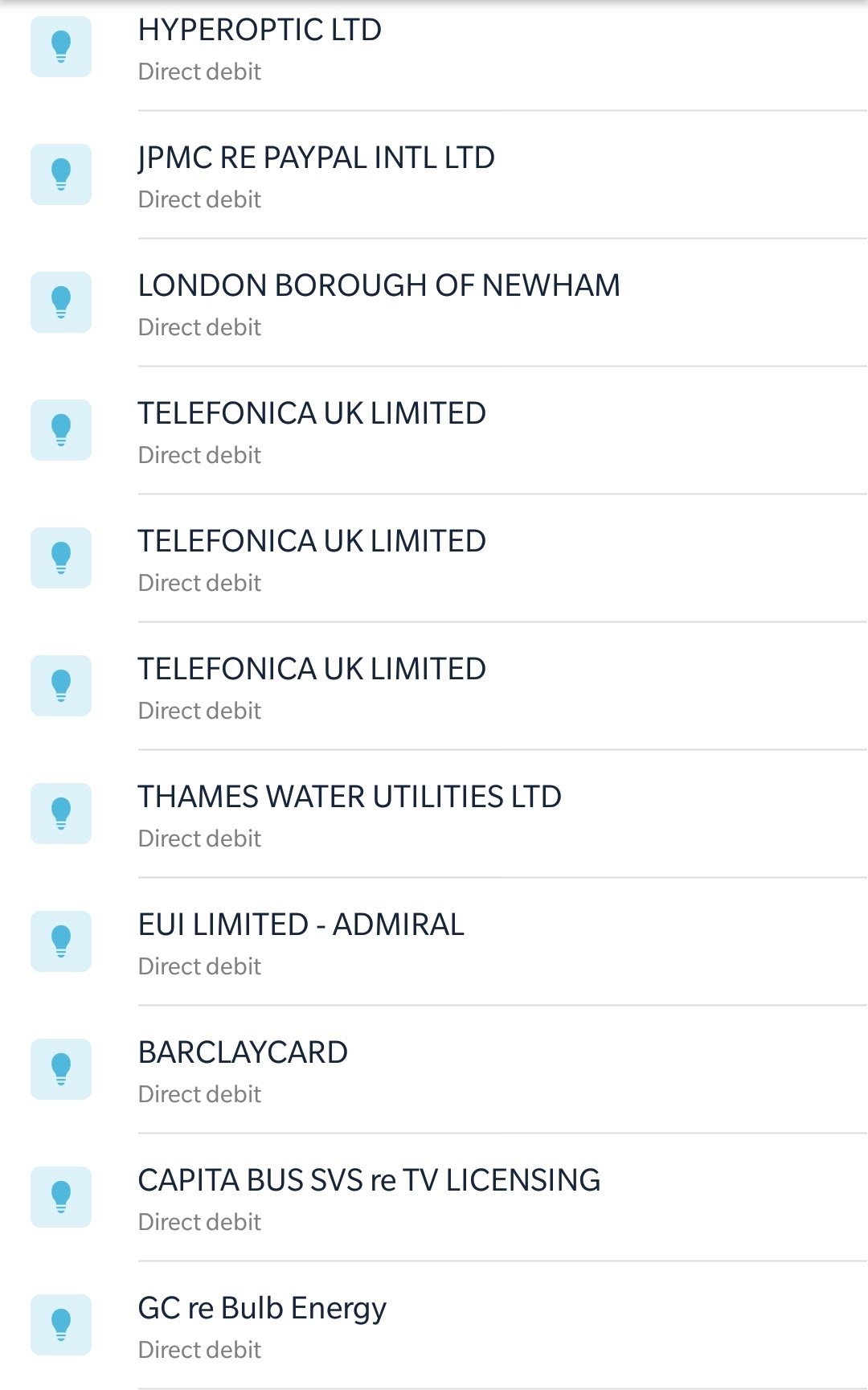Click the bulb icon beside BARCLAYCARD

pos(61,1069)
